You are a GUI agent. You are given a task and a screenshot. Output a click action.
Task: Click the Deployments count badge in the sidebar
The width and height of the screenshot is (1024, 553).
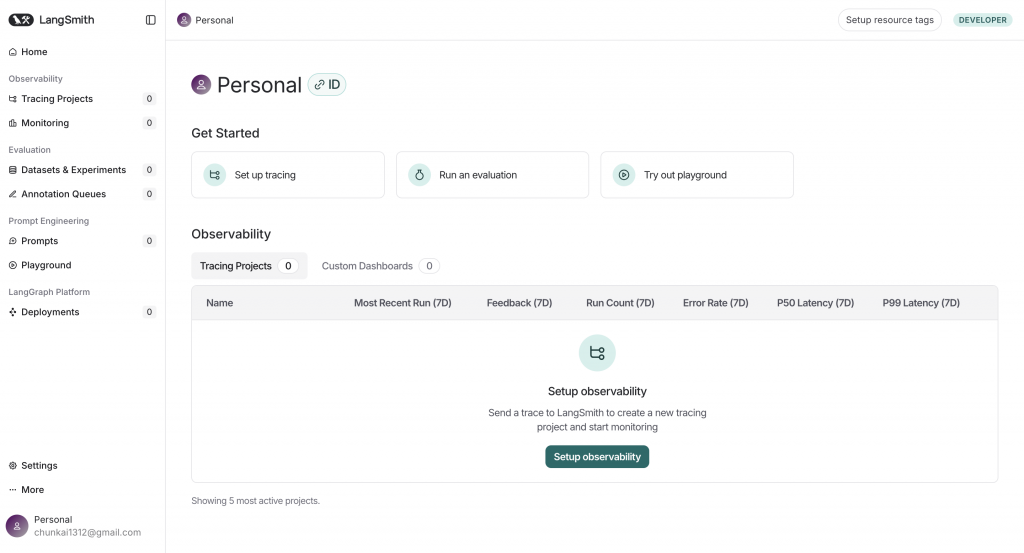[149, 312]
